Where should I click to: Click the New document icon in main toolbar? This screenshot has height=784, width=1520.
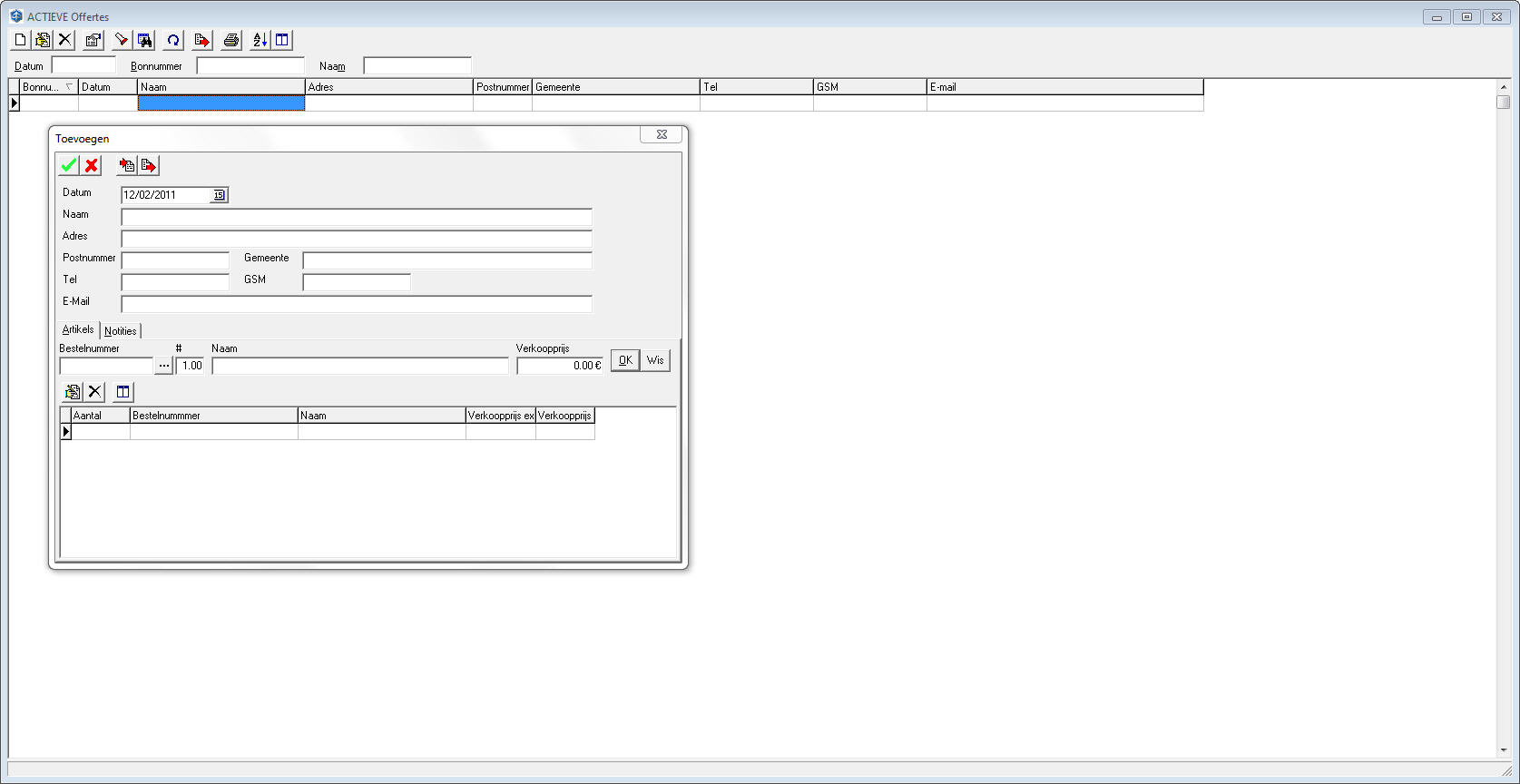(x=20, y=40)
